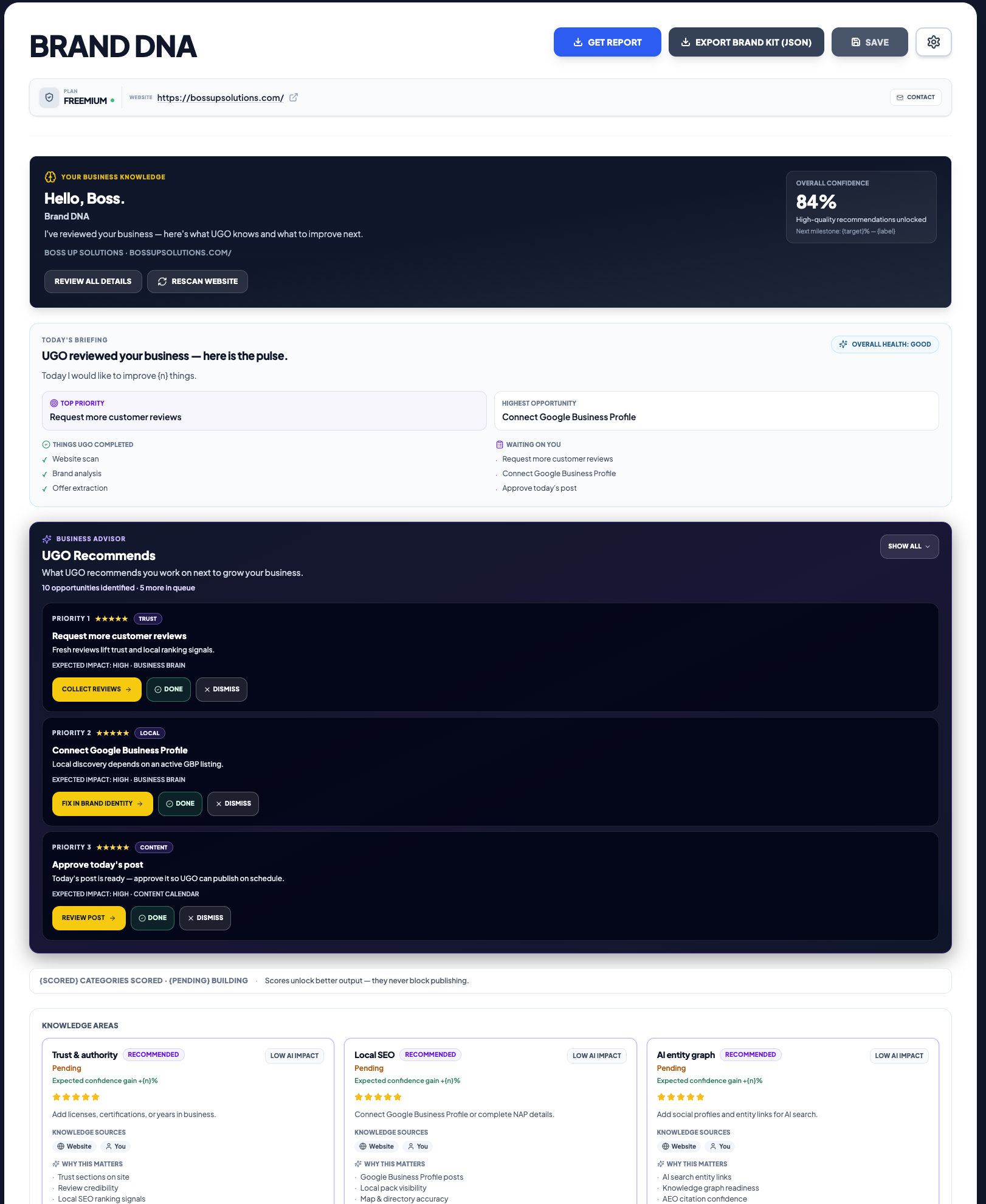This screenshot has height=1204, width=986.
Task: Open the Contact button
Action: point(915,97)
